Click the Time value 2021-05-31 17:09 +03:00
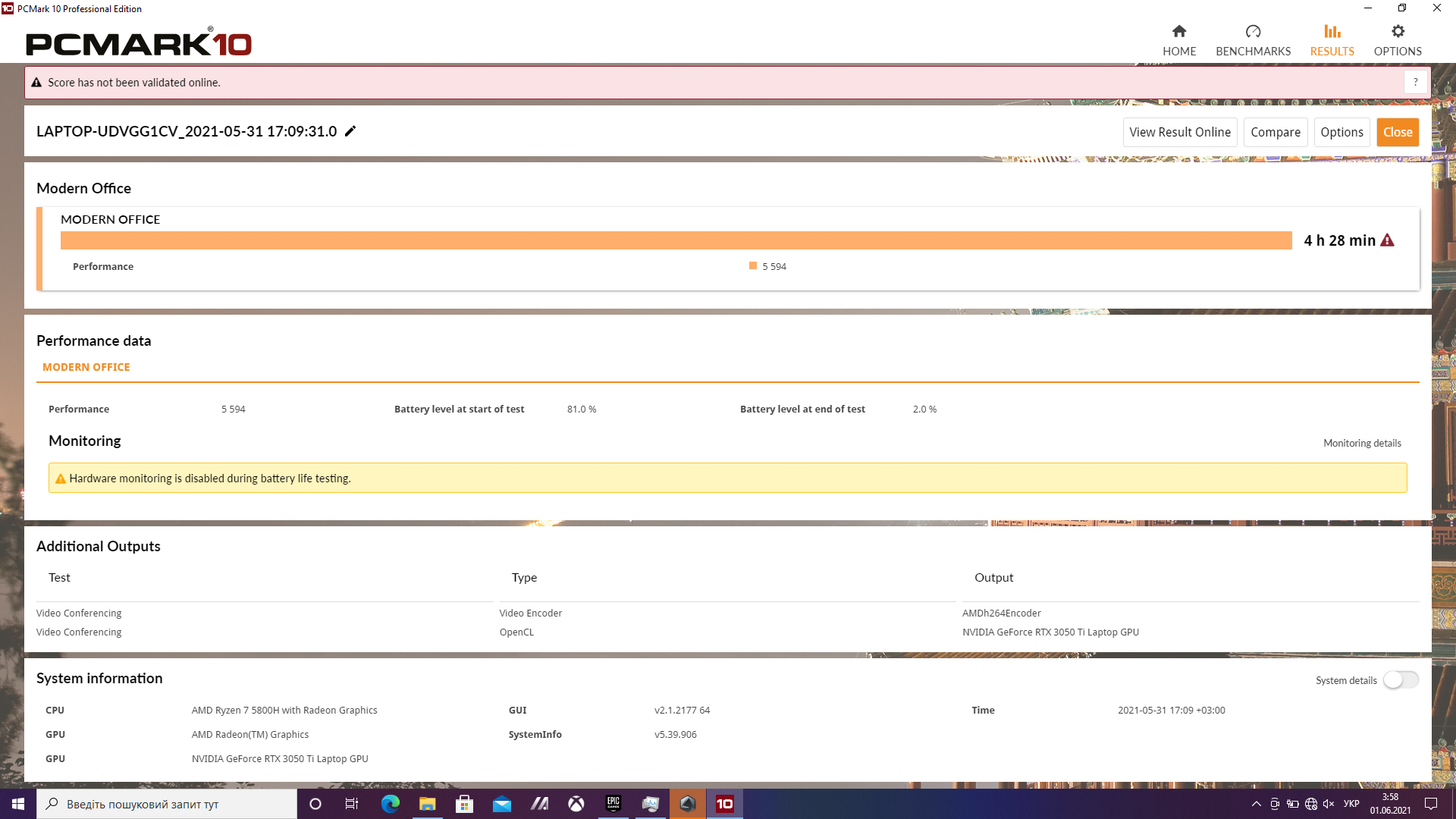Screen dimensions: 1456x819 point(1171,710)
